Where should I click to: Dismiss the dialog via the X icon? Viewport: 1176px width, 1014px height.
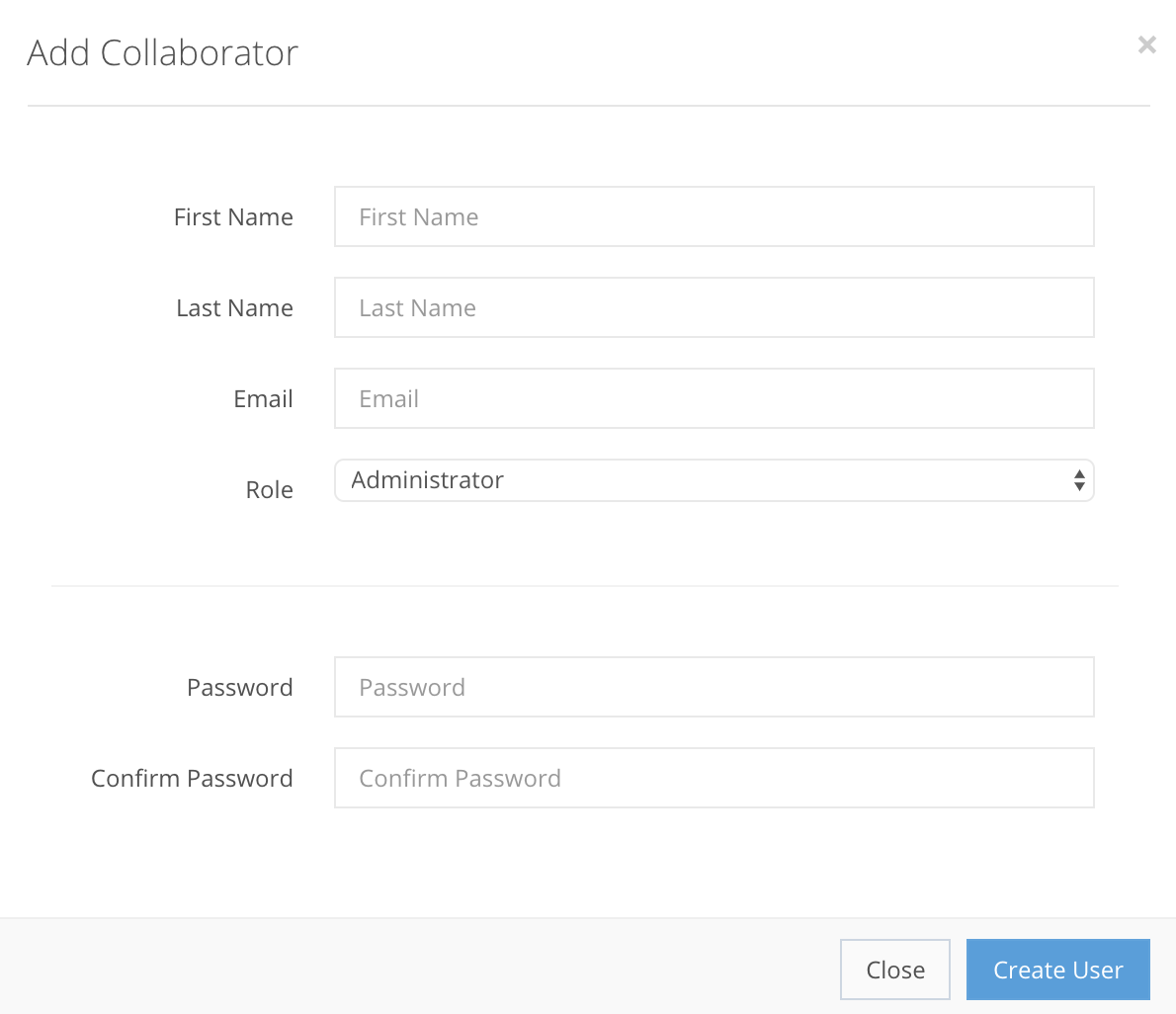point(1146,44)
